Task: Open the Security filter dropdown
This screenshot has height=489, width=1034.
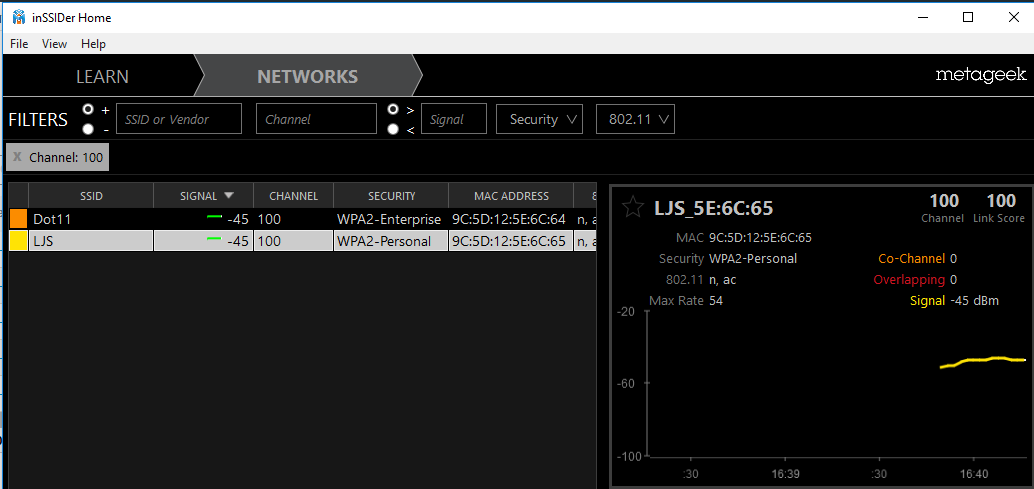Action: [539, 119]
